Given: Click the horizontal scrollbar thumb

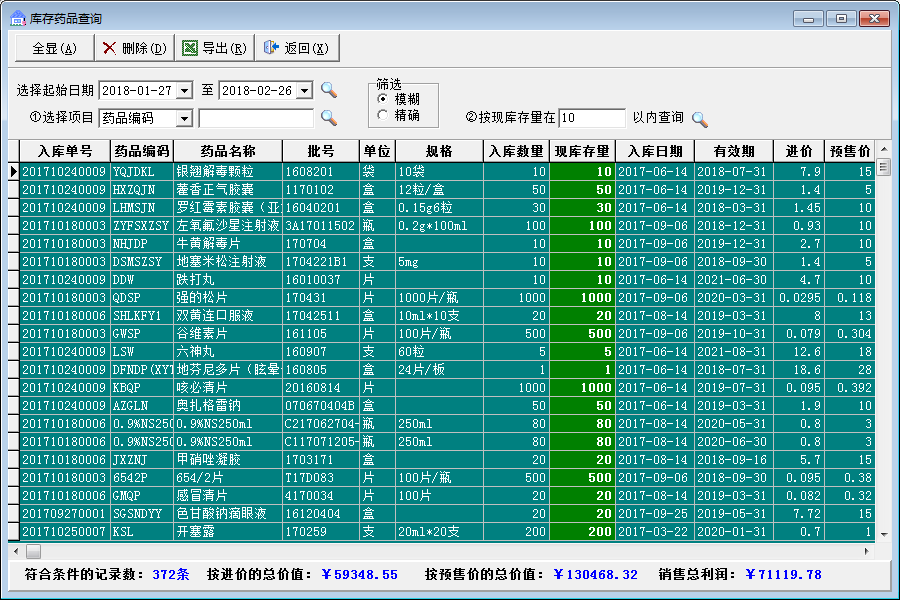Looking at the screenshot, I should click(x=34, y=551).
